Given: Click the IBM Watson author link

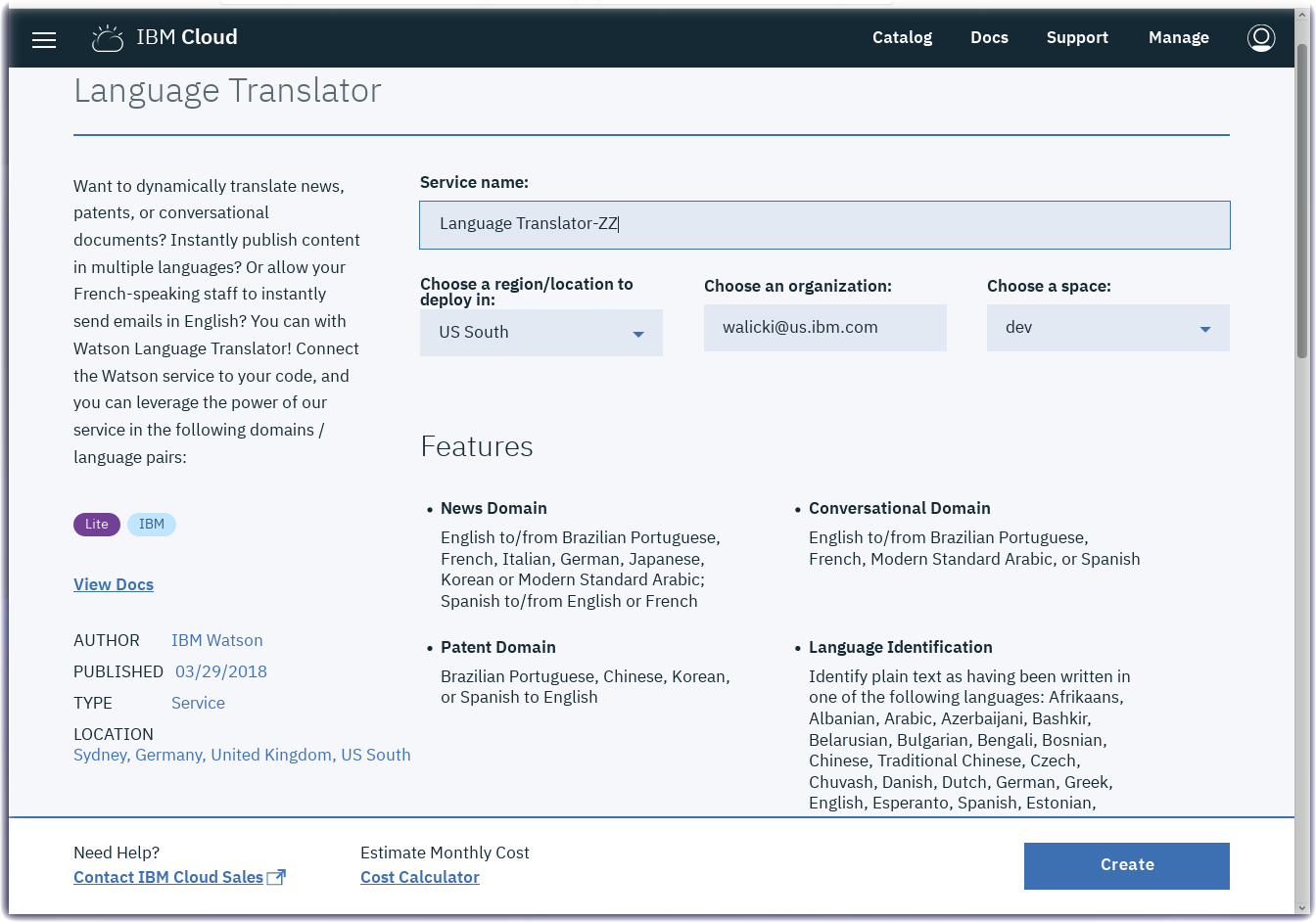Looking at the screenshot, I should (x=217, y=640).
